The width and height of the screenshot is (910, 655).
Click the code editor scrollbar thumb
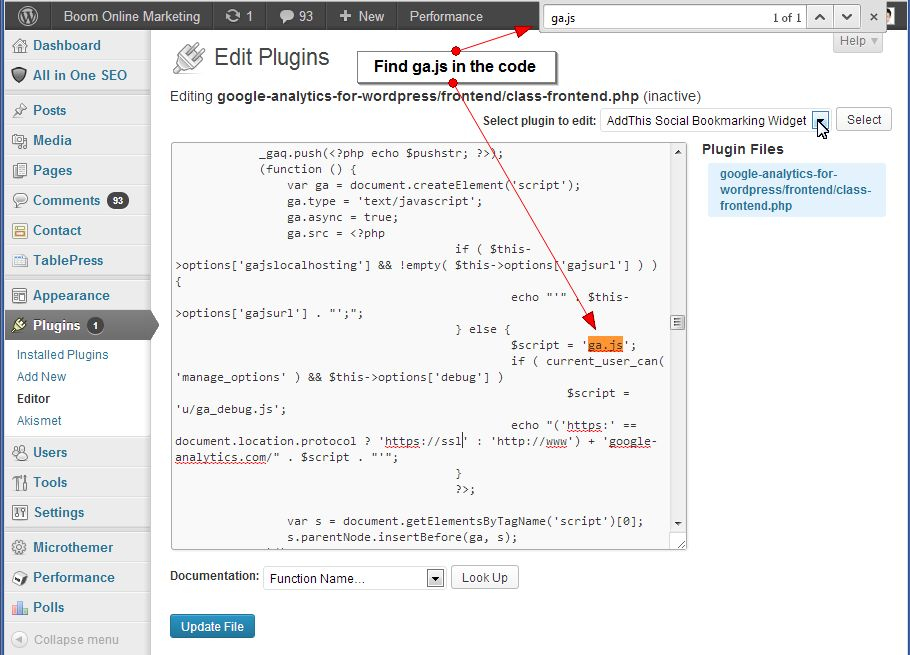click(677, 322)
